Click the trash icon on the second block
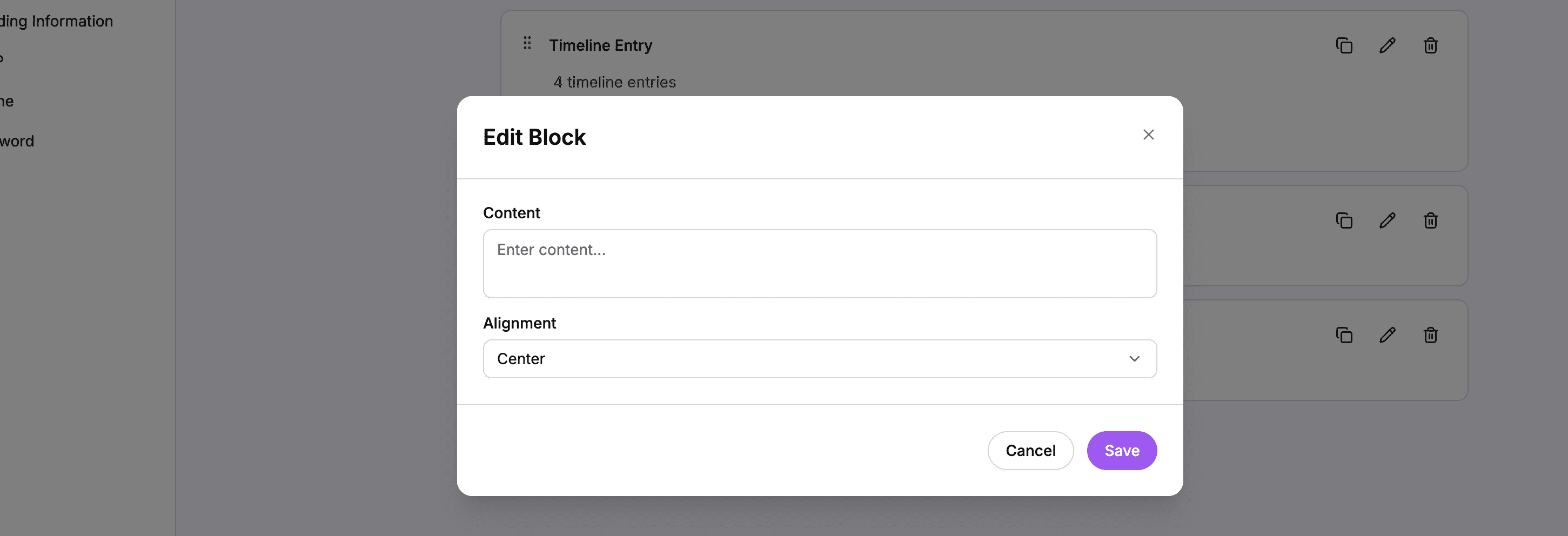 [1430, 220]
